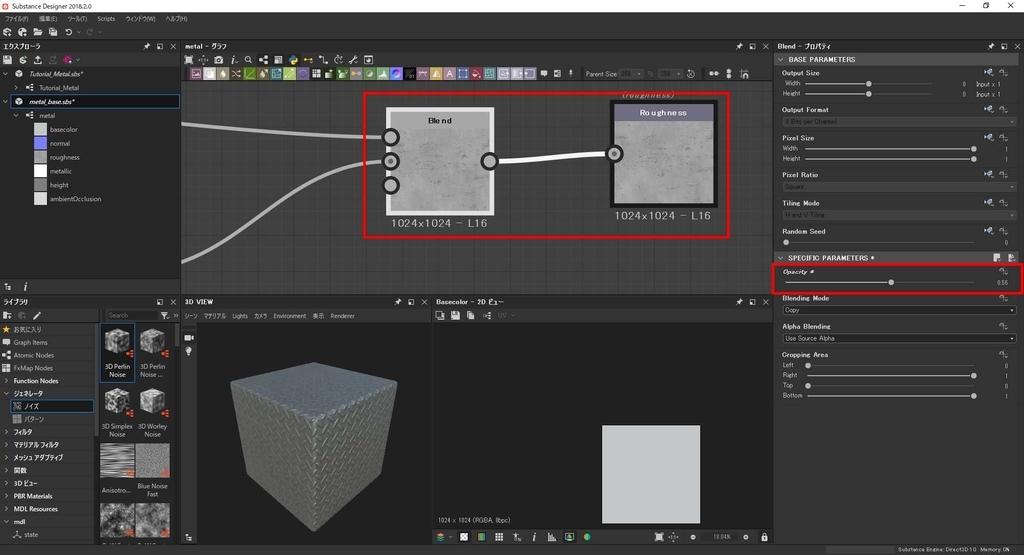Open the Scripts menu
Image resolution: width=1024 pixels, height=555 pixels.
[105, 18]
